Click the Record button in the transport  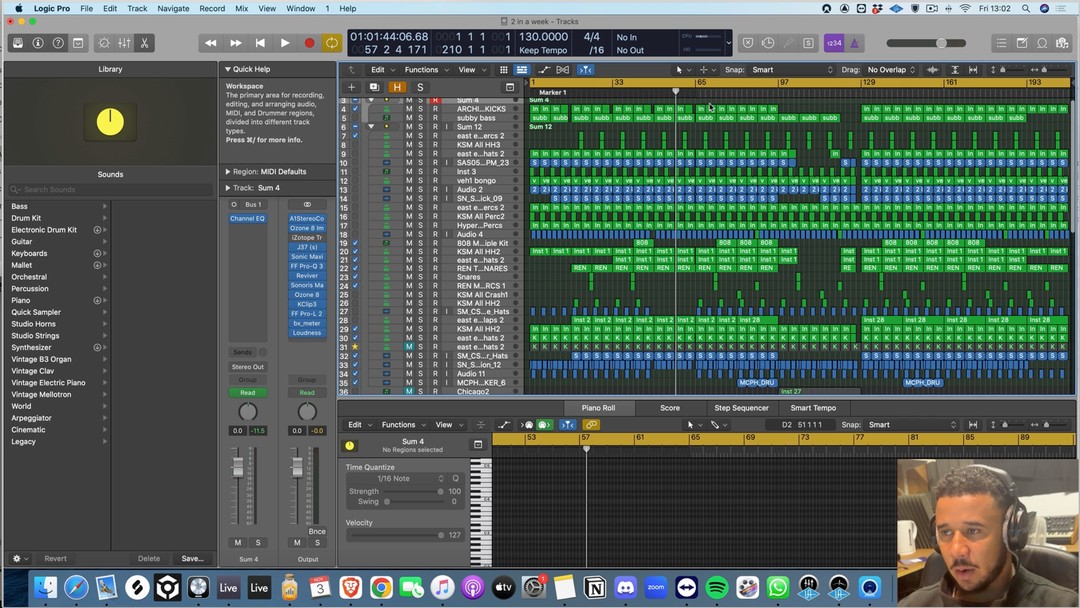pos(309,43)
